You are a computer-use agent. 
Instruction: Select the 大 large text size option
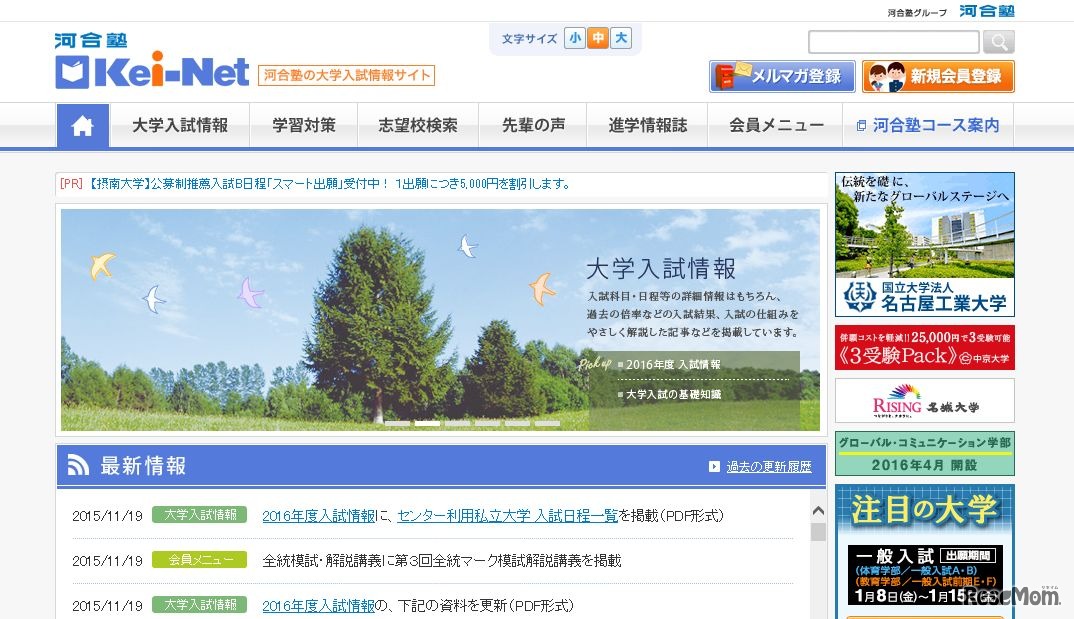[x=621, y=37]
